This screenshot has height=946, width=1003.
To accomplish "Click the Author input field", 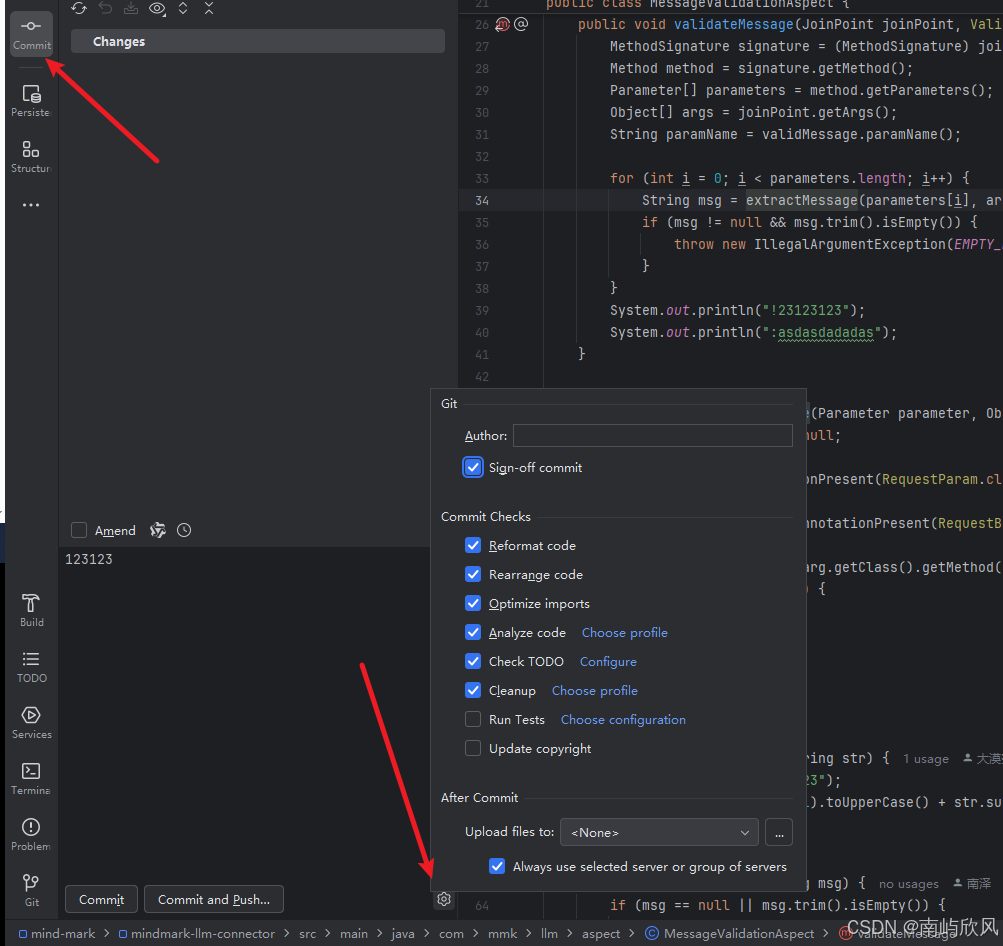I will click(652, 436).
